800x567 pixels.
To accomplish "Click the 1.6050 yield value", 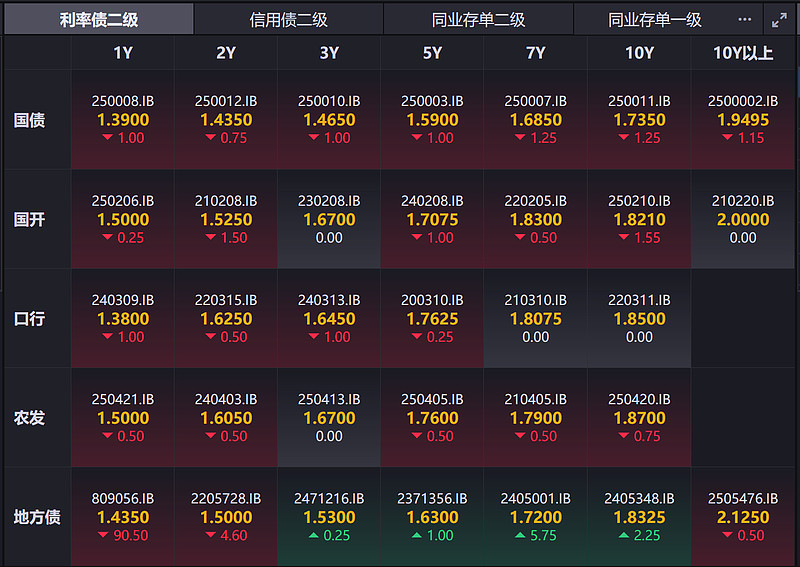I will pyautogui.click(x=226, y=418).
